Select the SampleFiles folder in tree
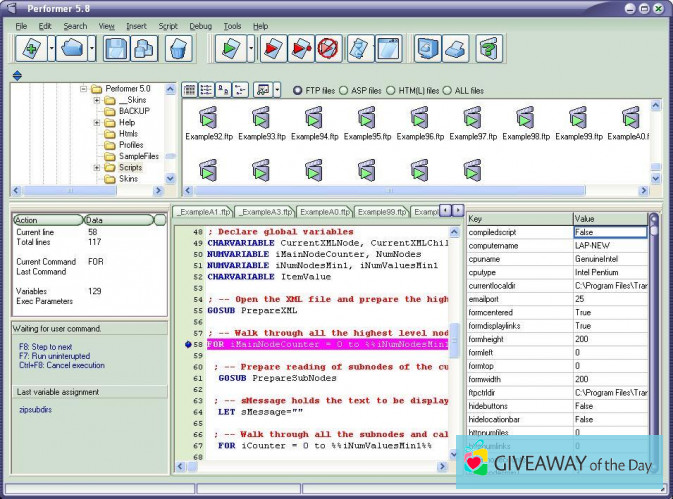Viewport: 673px width, 499px height. point(138,156)
